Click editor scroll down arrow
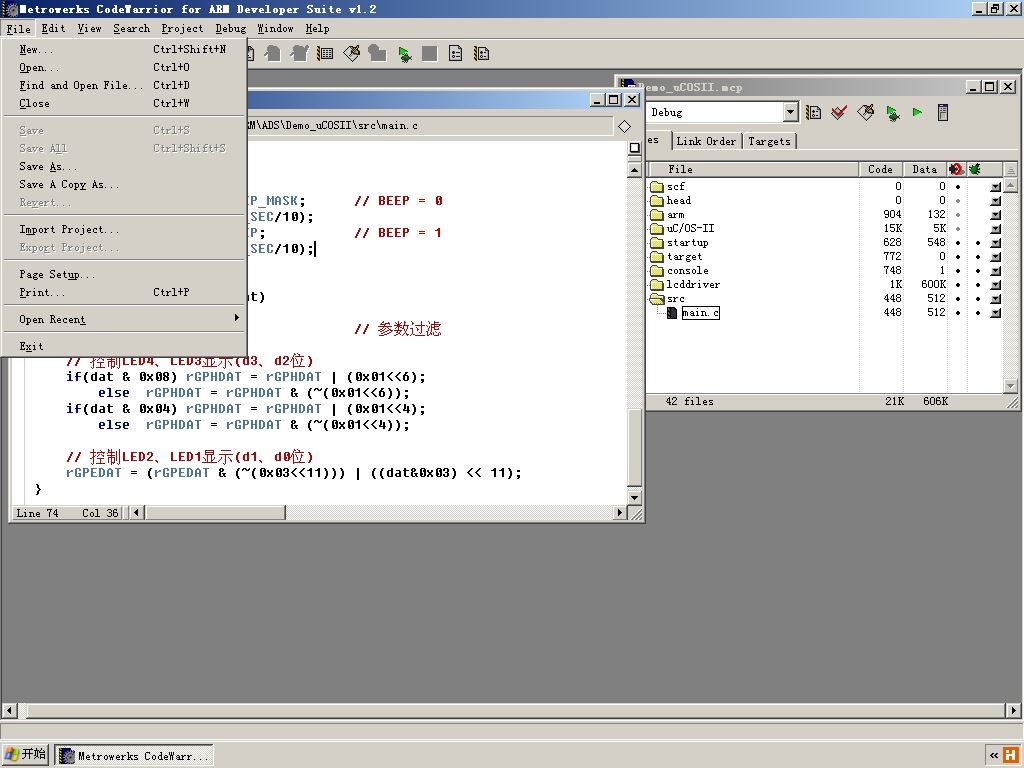The height and width of the screenshot is (768, 1024). click(x=634, y=498)
